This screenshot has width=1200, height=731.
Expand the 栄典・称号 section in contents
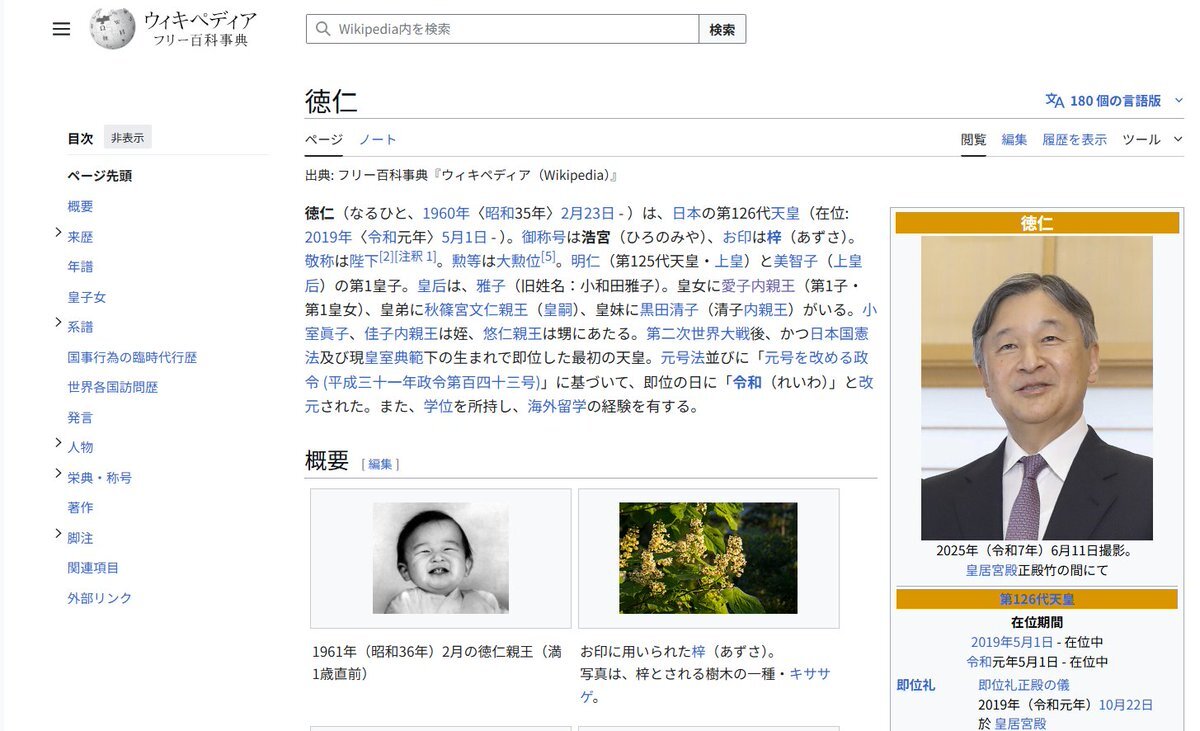[x=58, y=474]
